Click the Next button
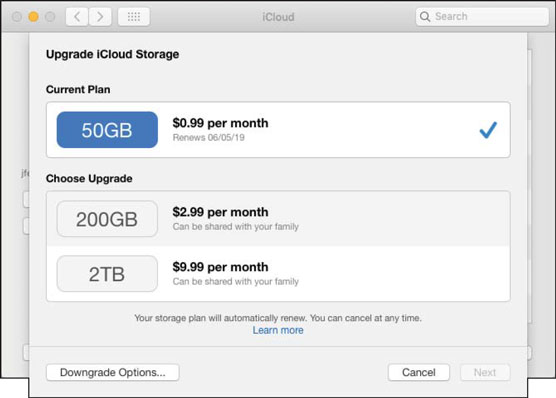This screenshot has width=556, height=398. 485,372
